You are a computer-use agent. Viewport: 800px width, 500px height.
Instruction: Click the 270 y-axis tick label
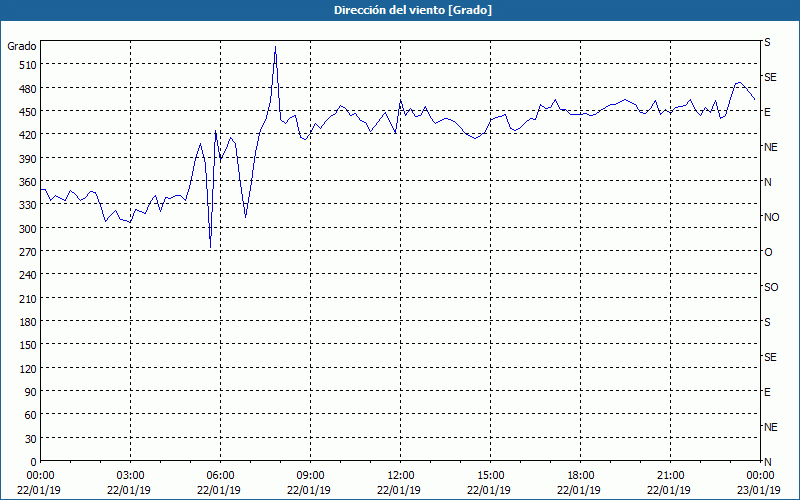click(29, 252)
